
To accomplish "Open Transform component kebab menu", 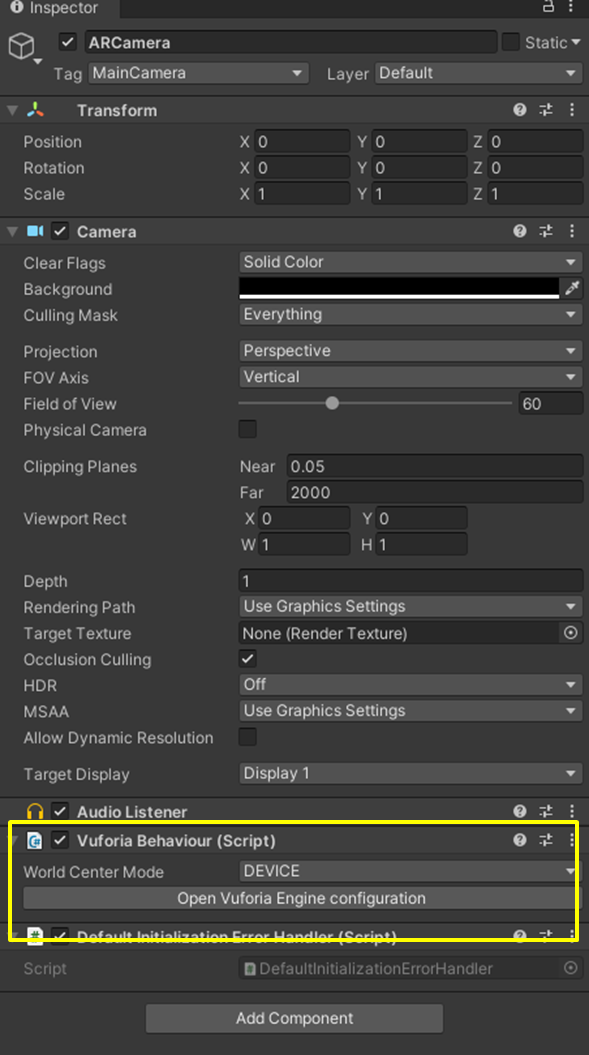I will pyautogui.click(x=571, y=110).
